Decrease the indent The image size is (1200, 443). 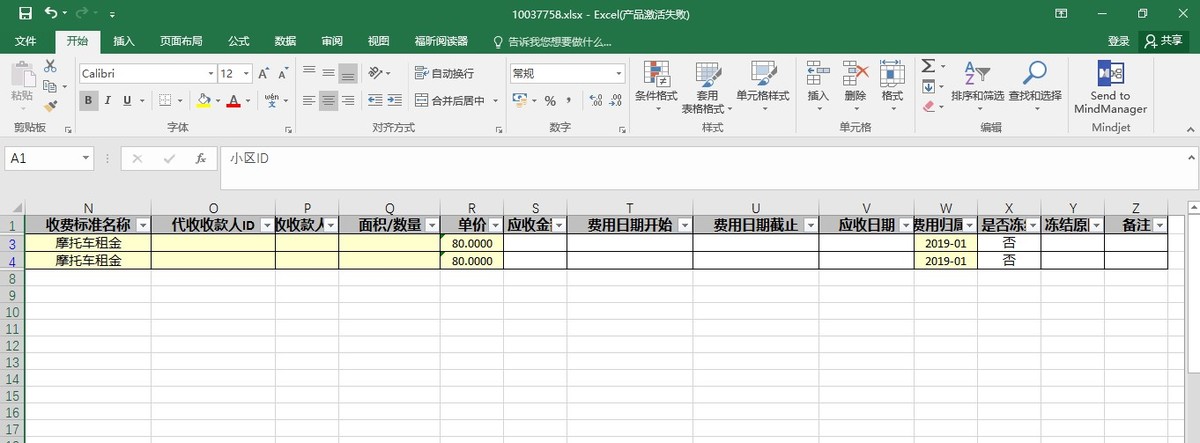pyautogui.click(x=376, y=101)
